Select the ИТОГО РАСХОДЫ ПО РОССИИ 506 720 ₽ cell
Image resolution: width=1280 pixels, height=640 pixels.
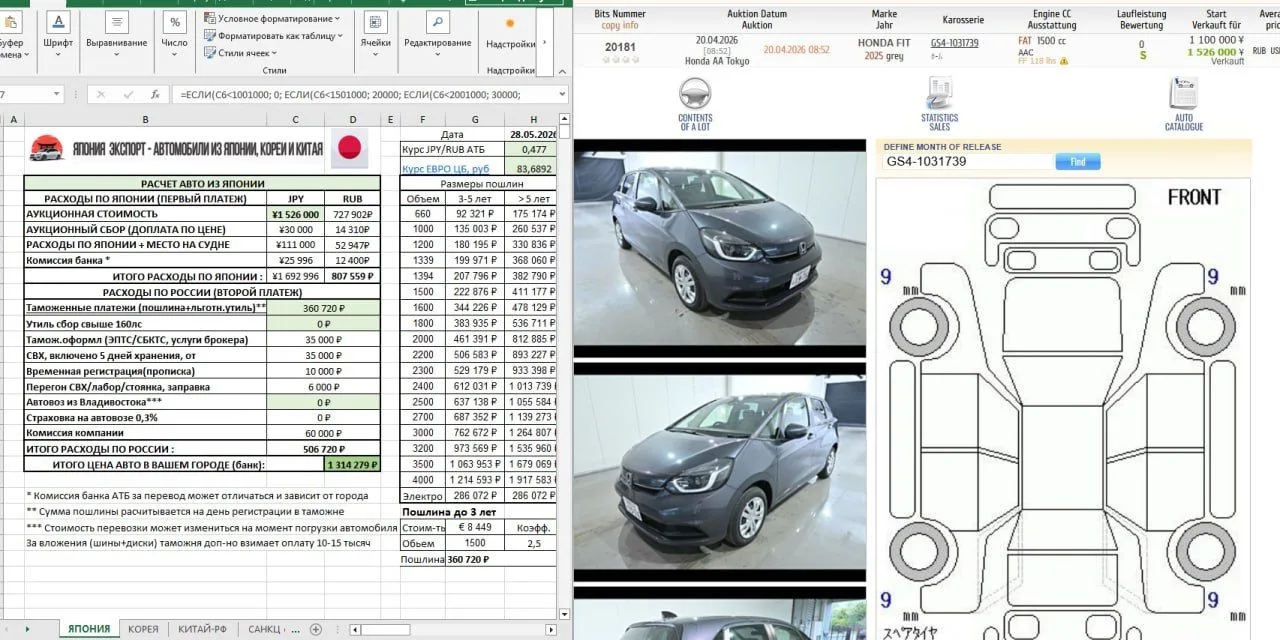[324, 449]
